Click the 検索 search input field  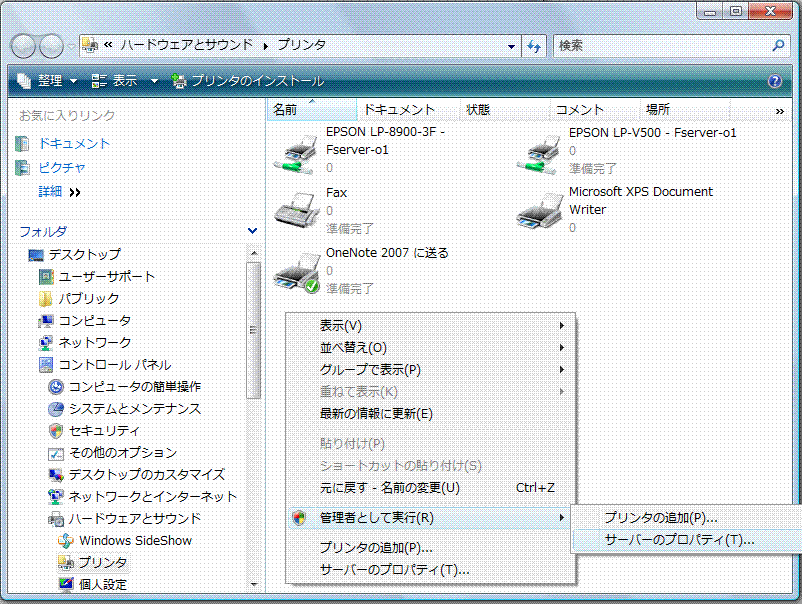[664, 46]
